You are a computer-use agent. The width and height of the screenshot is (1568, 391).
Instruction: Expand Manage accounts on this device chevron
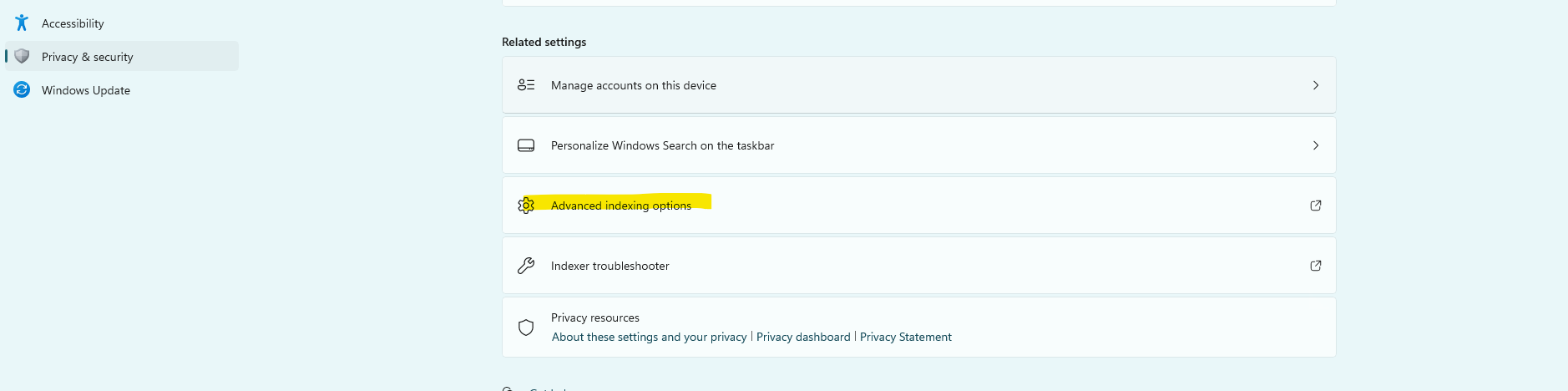click(x=1316, y=85)
